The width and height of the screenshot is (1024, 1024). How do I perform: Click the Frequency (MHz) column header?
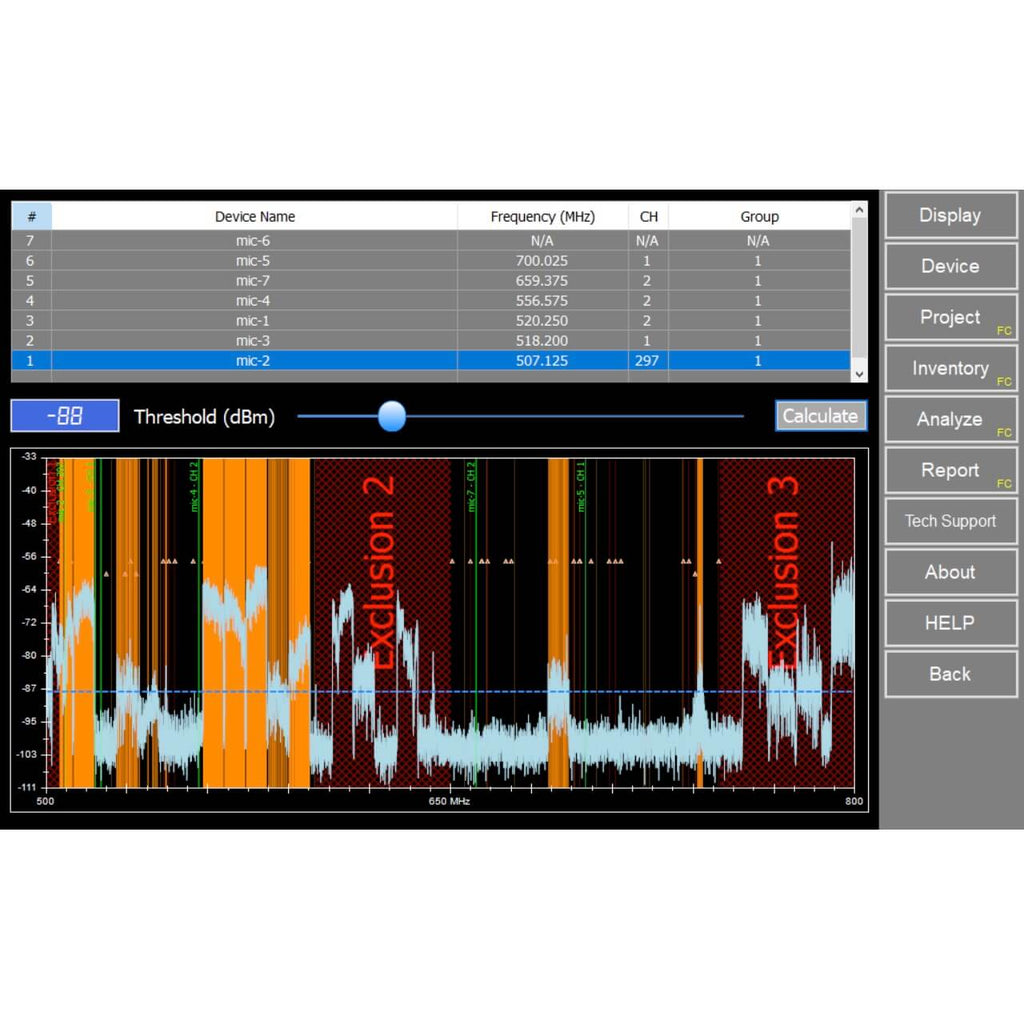click(x=543, y=216)
